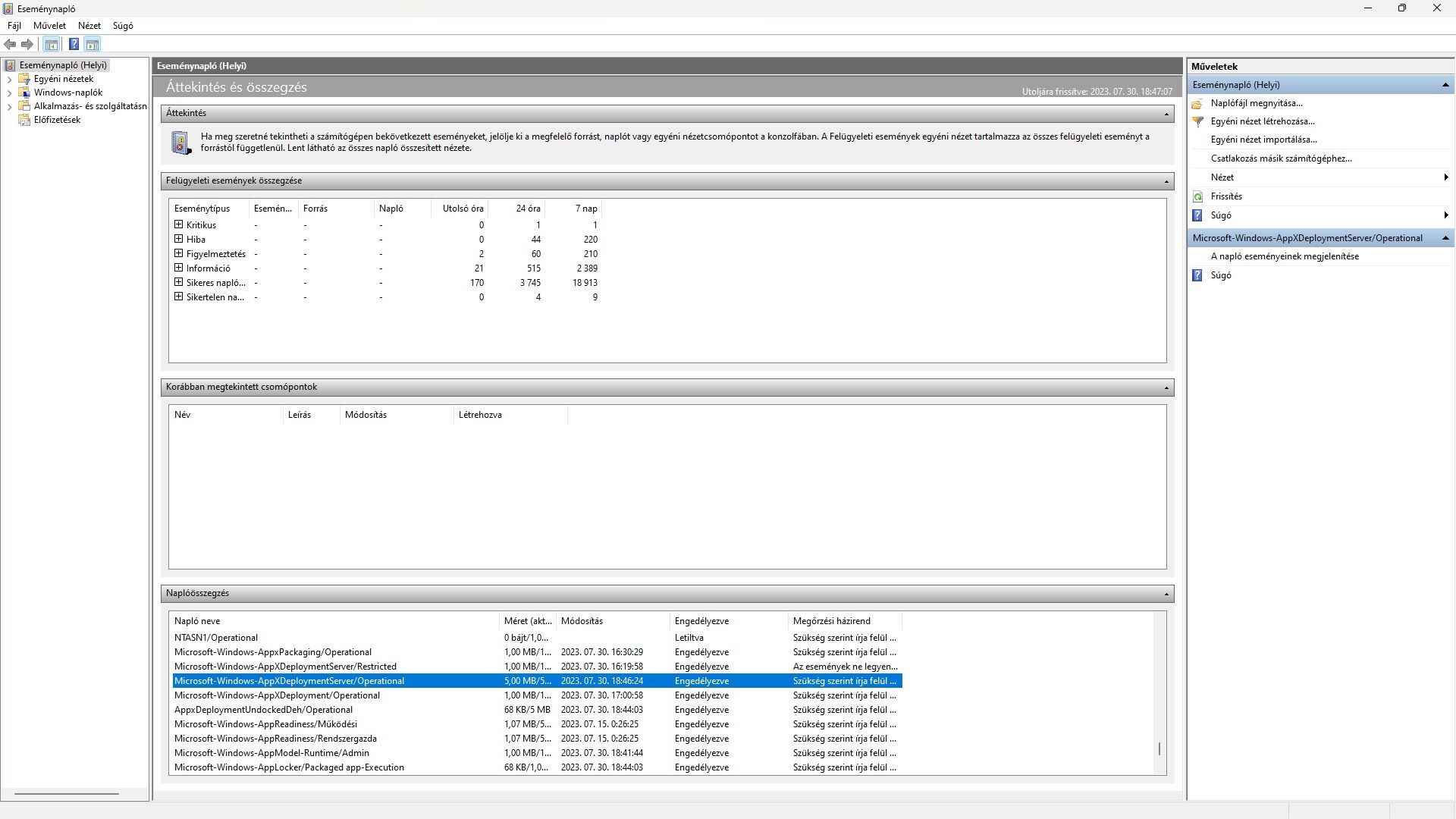Sort by Engedélyezve column header

pos(729,621)
